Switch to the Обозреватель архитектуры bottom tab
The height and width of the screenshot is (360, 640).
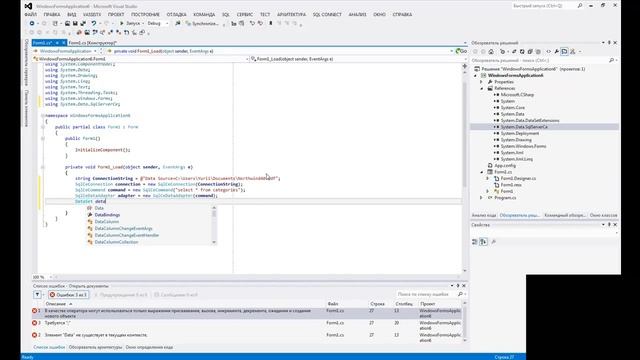pyautogui.click(x=96, y=347)
